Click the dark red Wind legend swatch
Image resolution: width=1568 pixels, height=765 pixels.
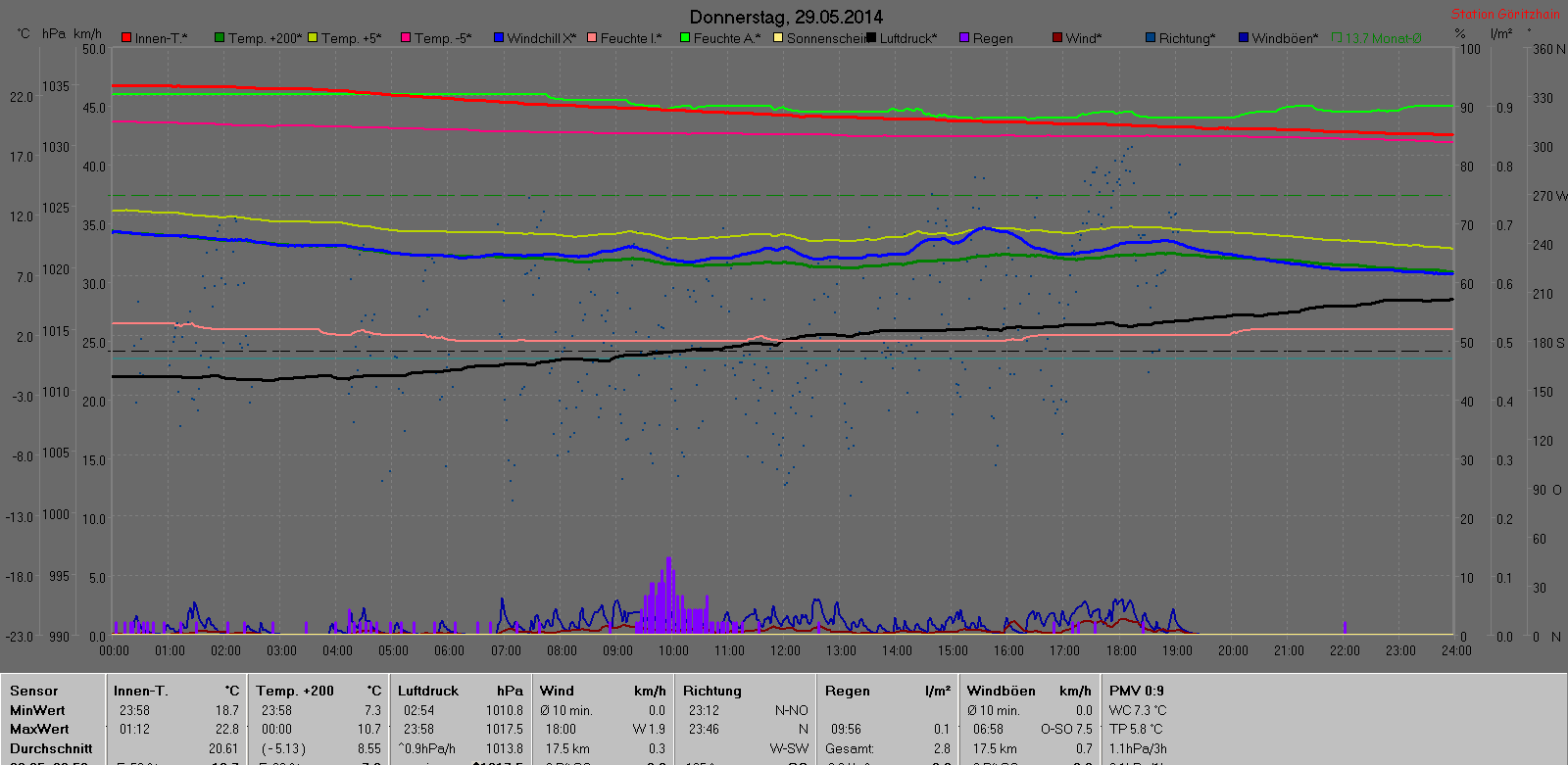(x=1057, y=38)
